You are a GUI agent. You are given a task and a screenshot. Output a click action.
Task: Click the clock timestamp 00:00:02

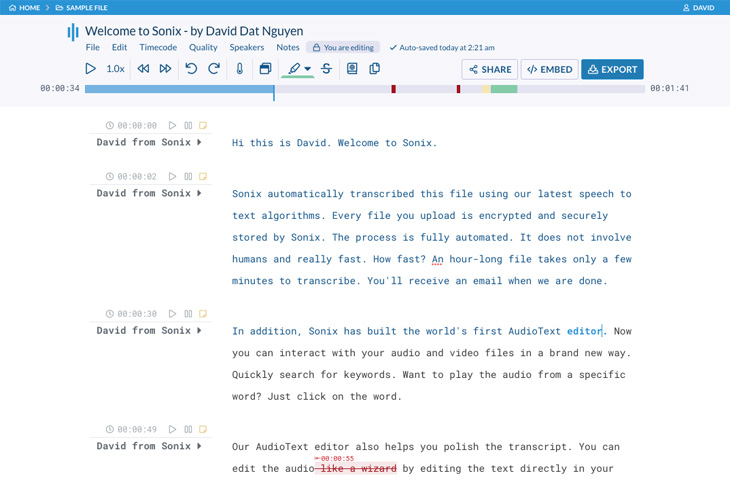click(131, 176)
